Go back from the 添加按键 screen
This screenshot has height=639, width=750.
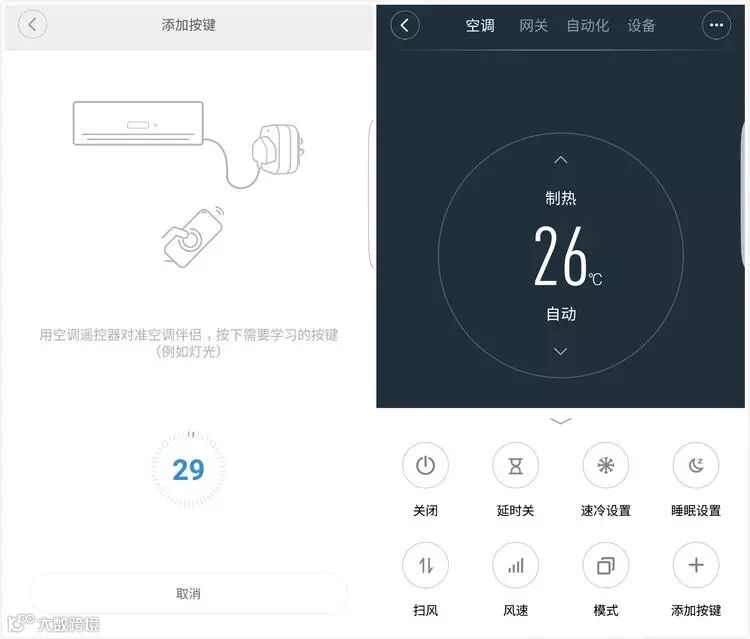32,24
